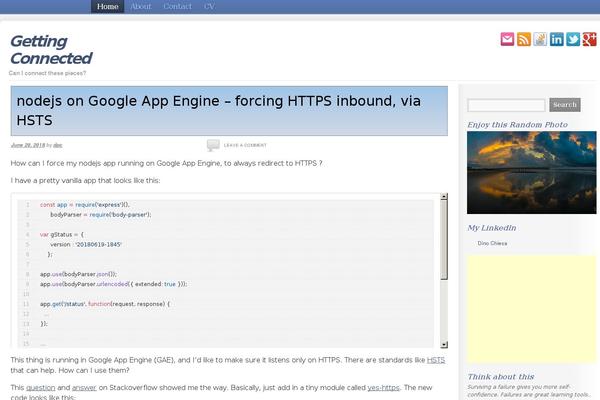Click the Leave a Comment link
Screen dimensions: 600x400
point(245,145)
